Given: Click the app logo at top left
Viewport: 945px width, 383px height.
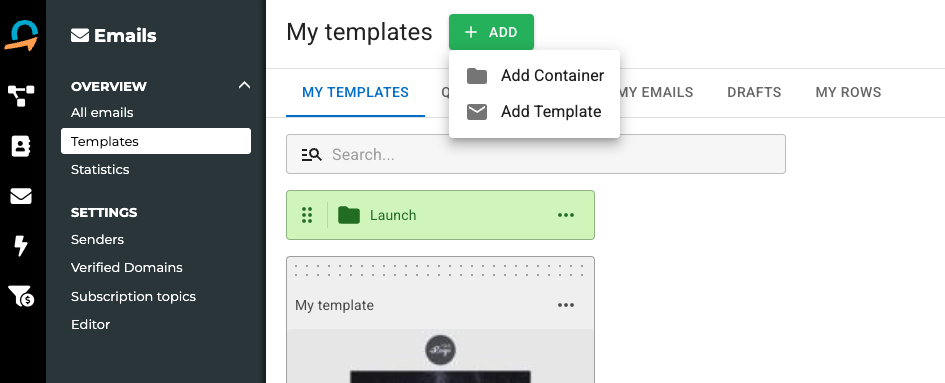Looking at the screenshot, I should pyautogui.click(x=21, y=36).
